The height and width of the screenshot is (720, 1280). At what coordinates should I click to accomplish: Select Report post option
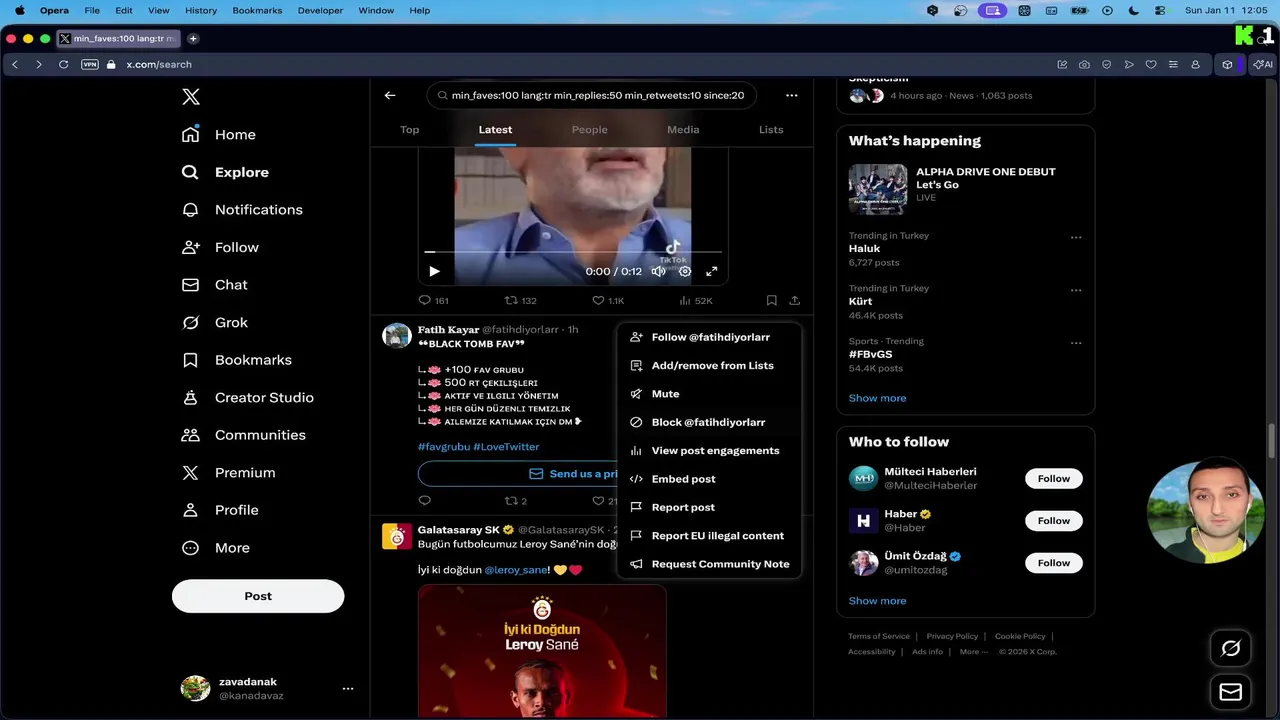coord(709,507)
